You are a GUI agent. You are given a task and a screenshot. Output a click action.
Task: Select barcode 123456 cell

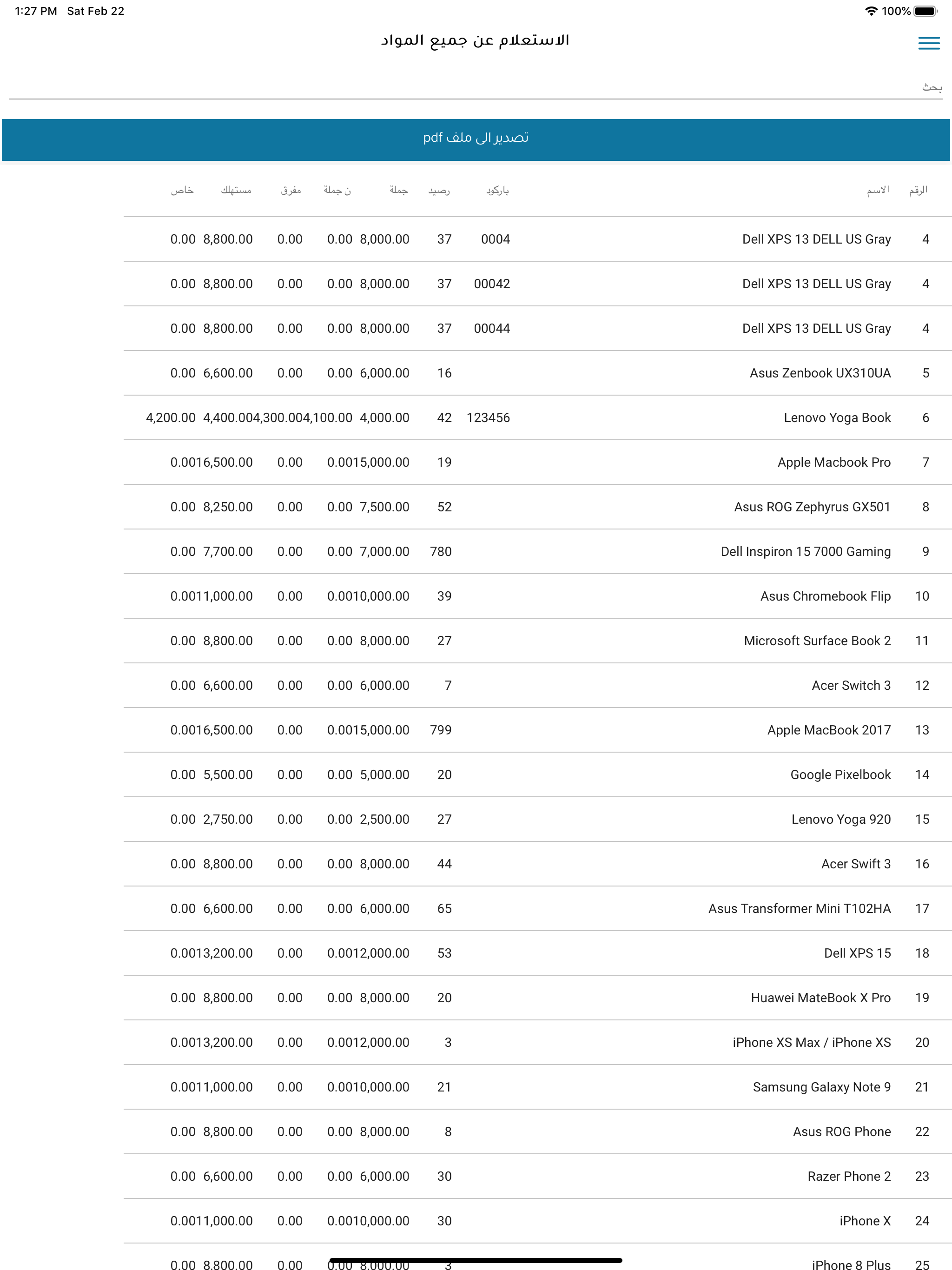click(x=488, y=418)
